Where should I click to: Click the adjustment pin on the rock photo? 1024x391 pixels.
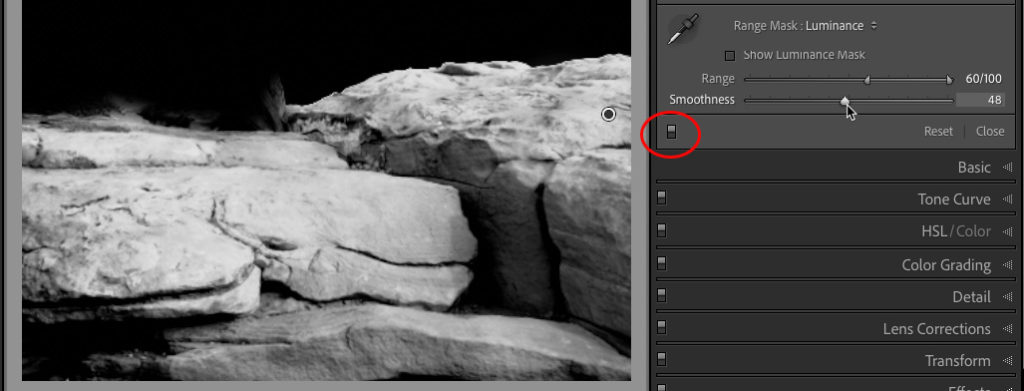pos(608,114)
